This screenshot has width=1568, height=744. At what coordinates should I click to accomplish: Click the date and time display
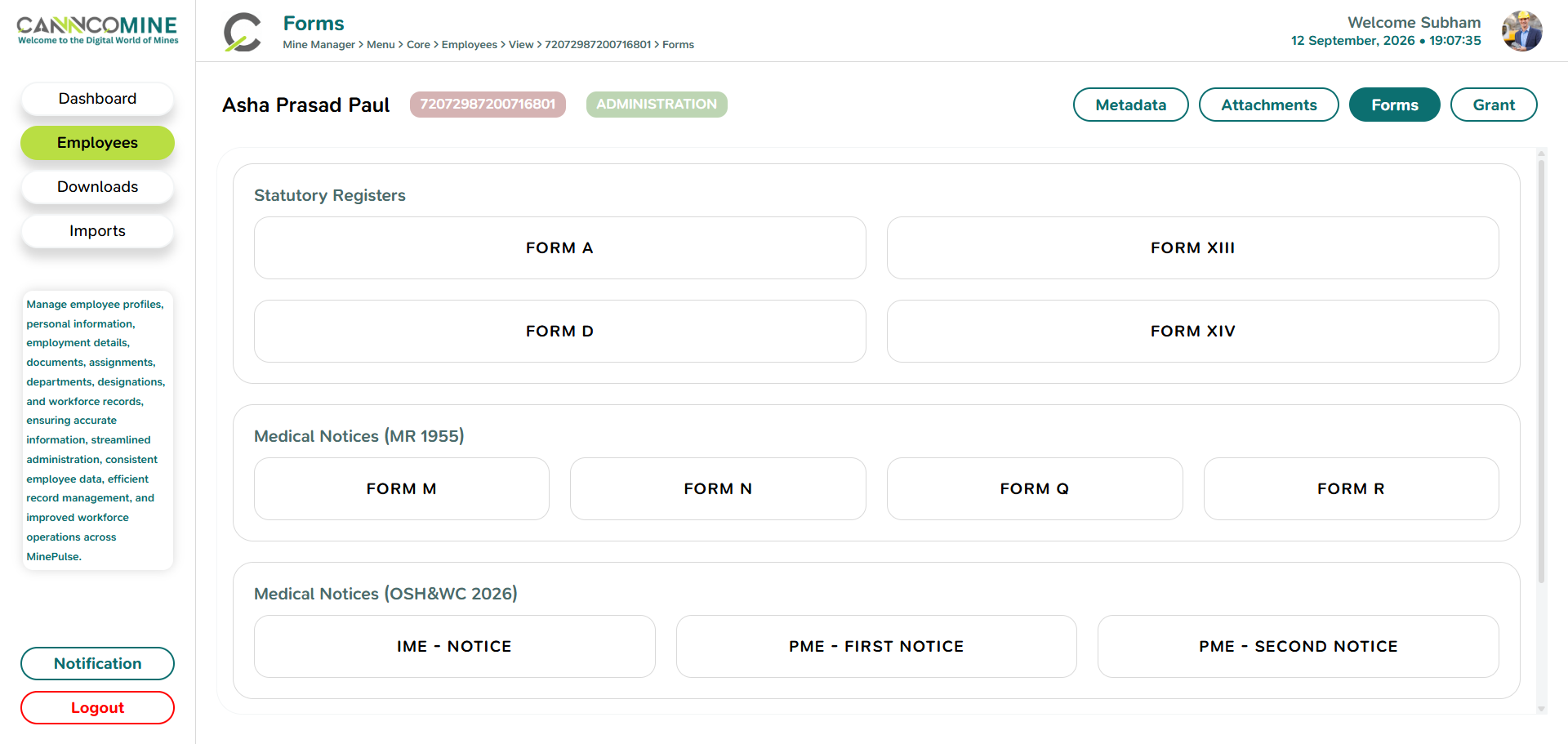click(1386, 41)
